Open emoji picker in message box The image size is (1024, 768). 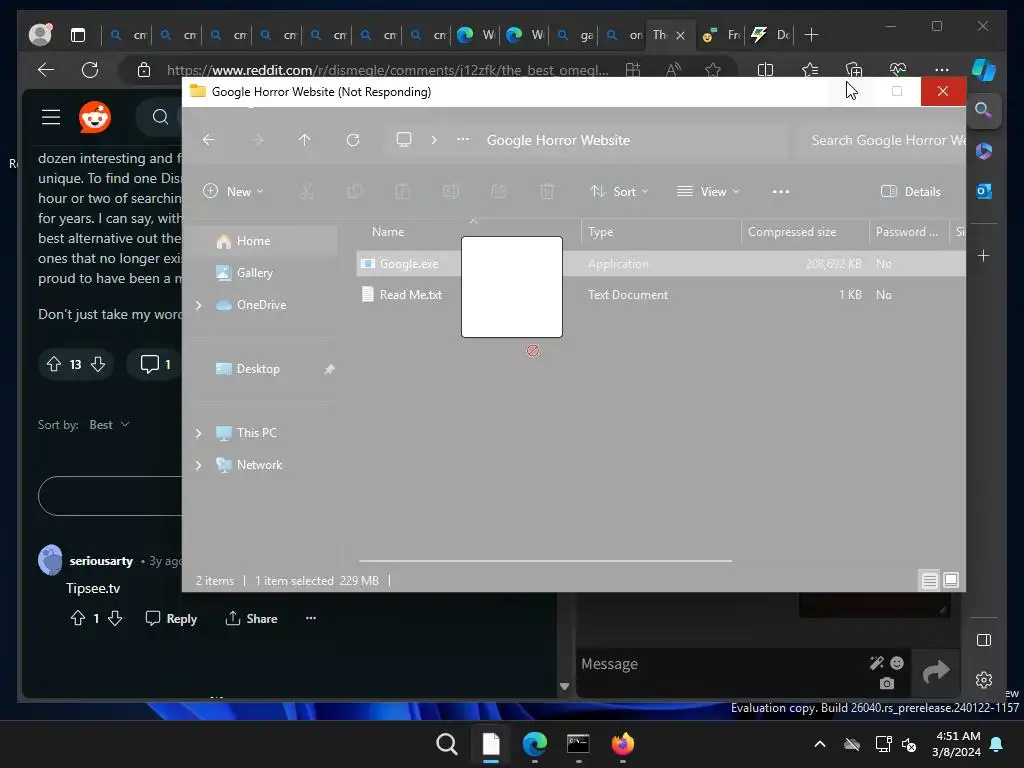click(x=897, y=664)
